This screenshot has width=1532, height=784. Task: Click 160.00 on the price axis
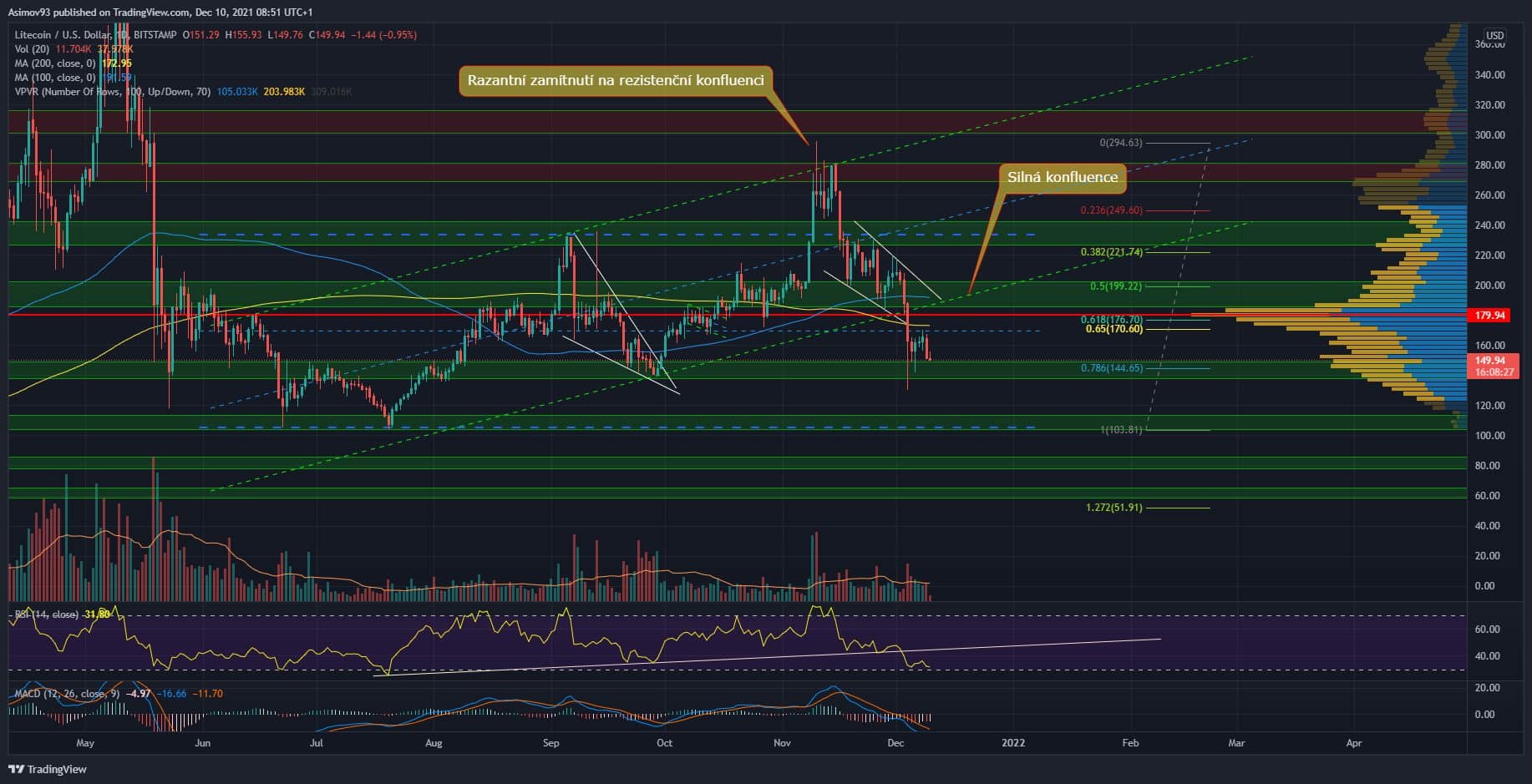[x=1490, y=346]
